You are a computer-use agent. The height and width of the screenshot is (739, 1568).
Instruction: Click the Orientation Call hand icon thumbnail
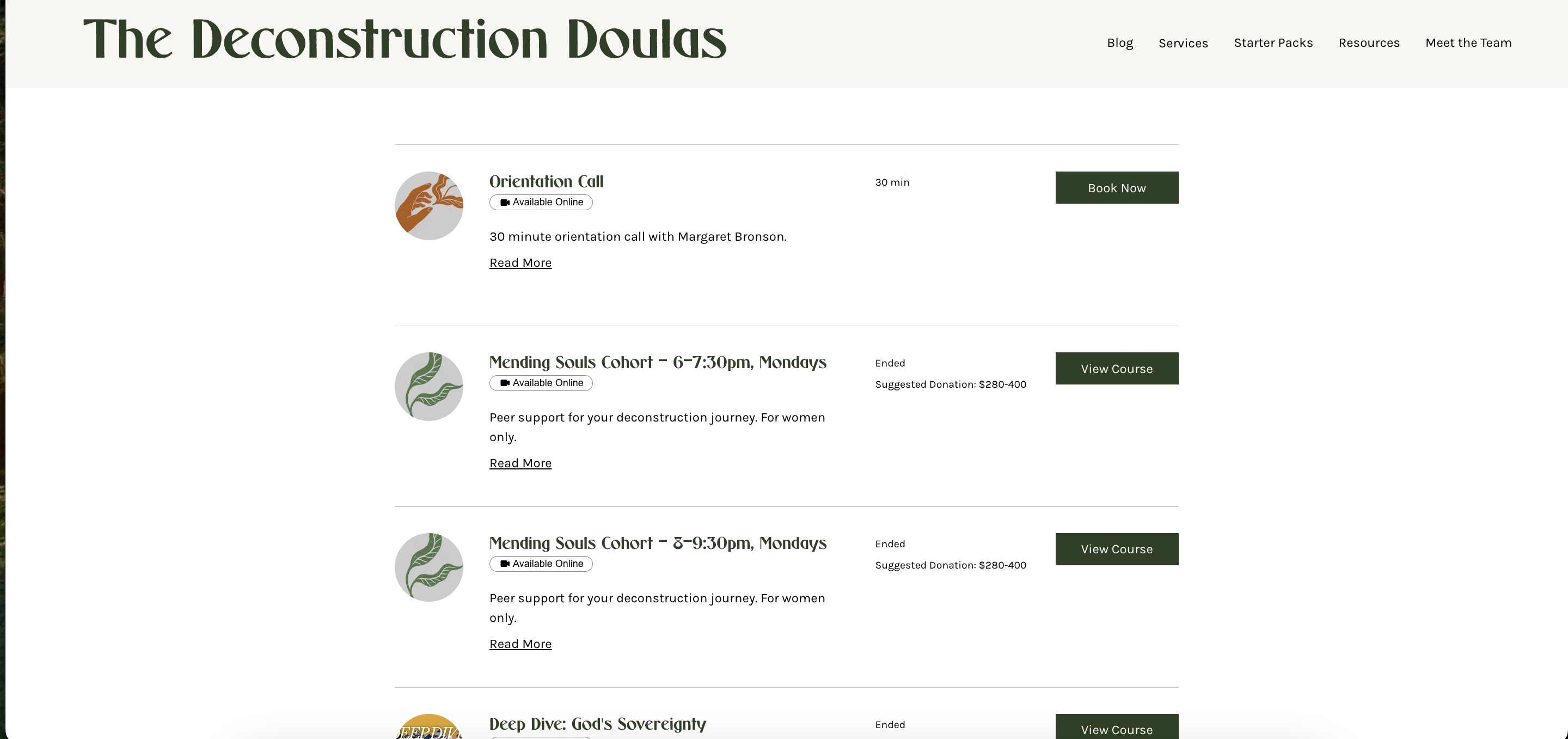(x=428, y=206)
